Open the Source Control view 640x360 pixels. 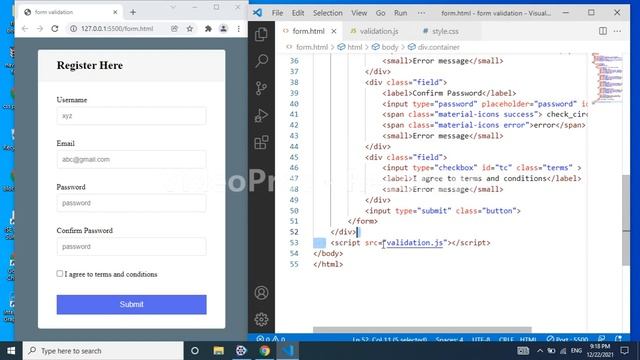(x=261, y=88)
